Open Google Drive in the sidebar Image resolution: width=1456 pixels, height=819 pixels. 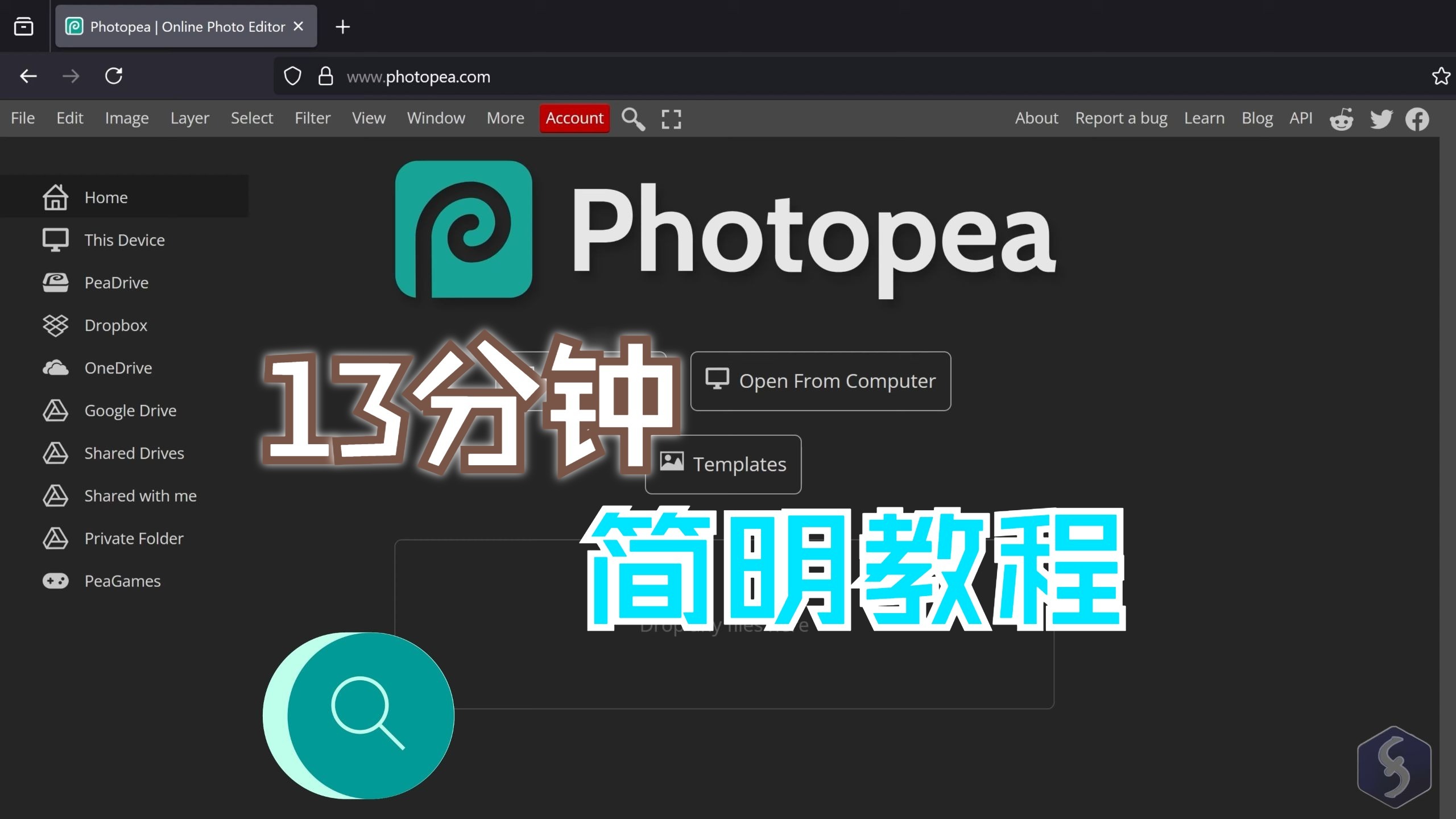point(124,411)
